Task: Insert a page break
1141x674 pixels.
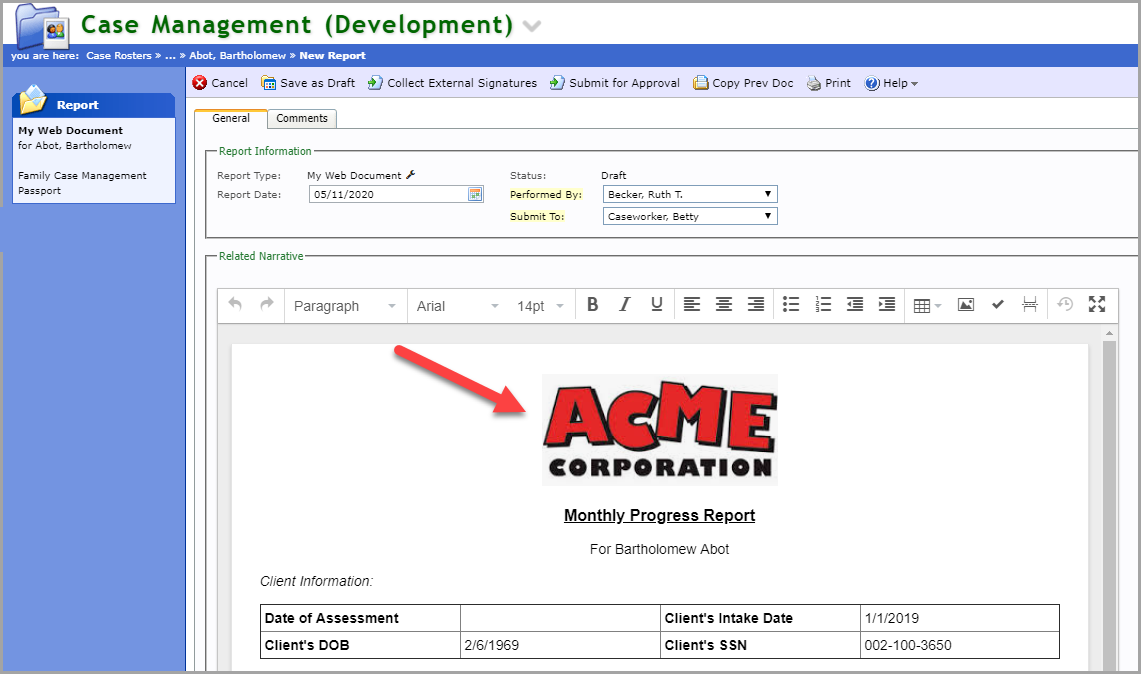Action: [x=1030, y=305]
